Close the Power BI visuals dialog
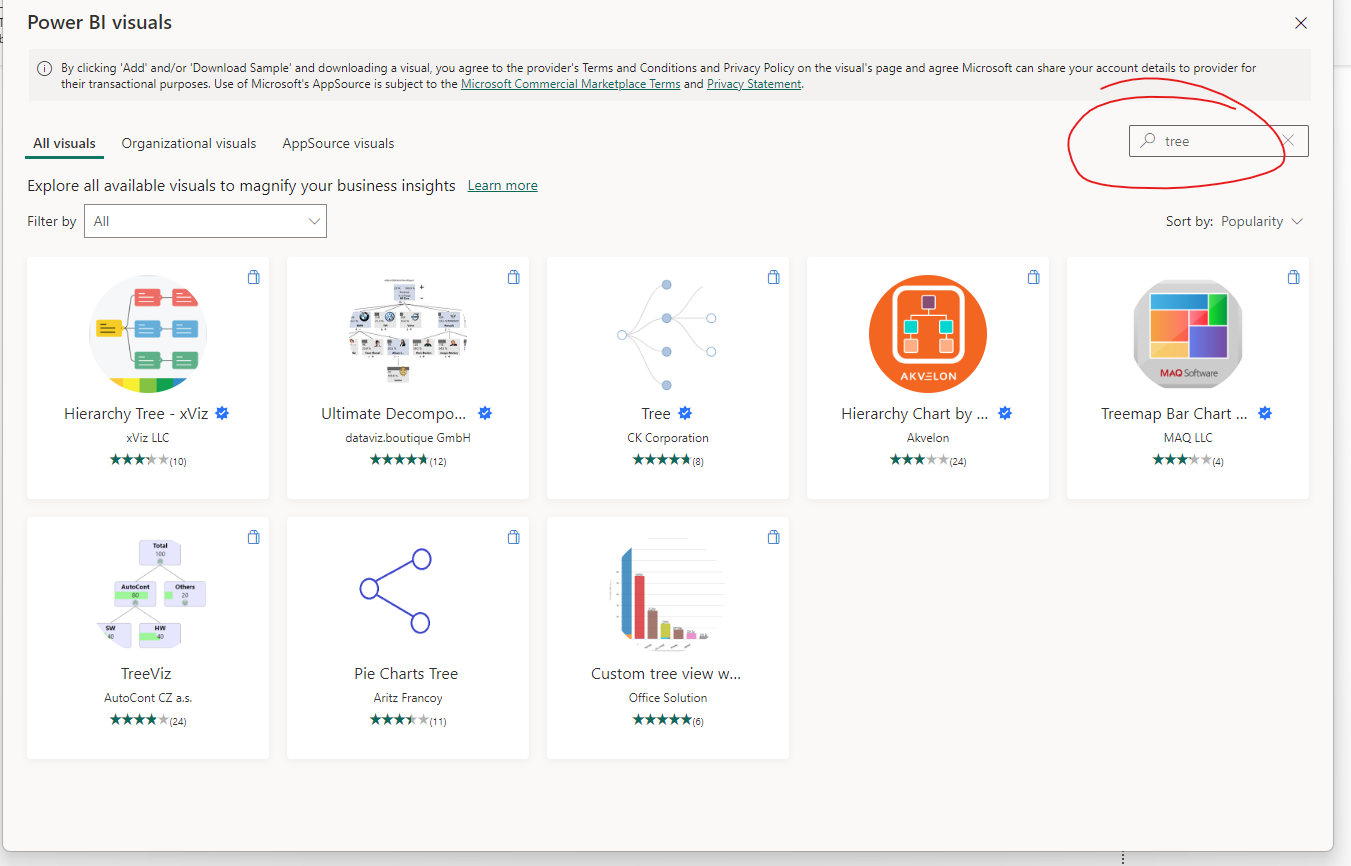The height and width of the screenshot is (866, 1351). click(1301, 23)
